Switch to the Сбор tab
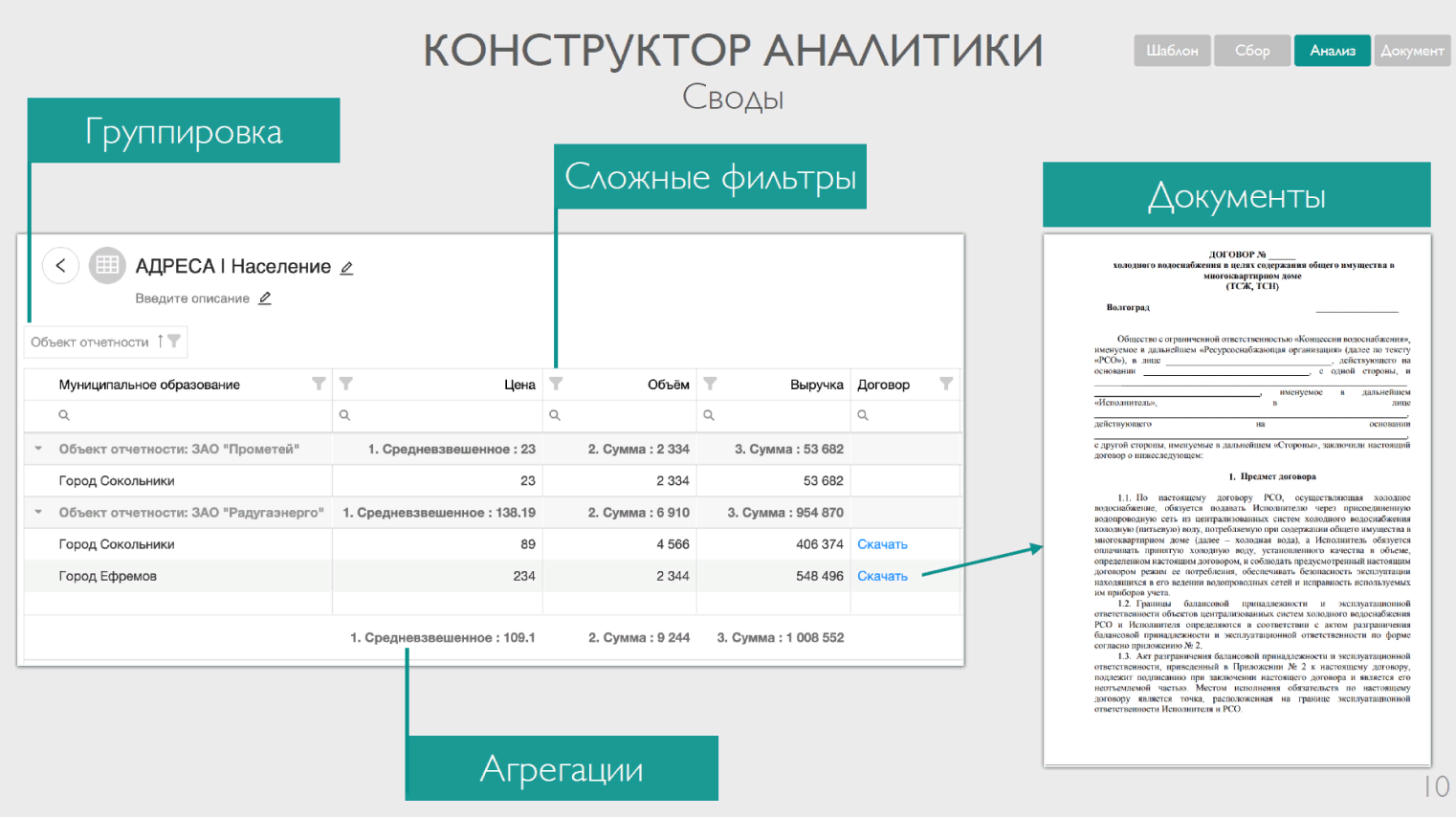Image resolution: width=1456 pixels, height=817 pixels. point(1252,51)
